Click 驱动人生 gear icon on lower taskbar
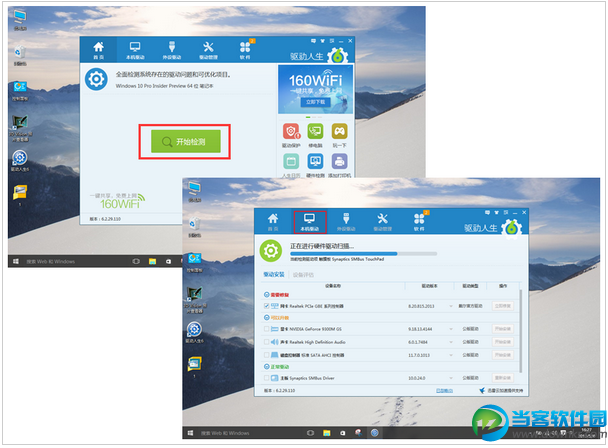Viewport: 608px width, 448px height. [374, 433]
